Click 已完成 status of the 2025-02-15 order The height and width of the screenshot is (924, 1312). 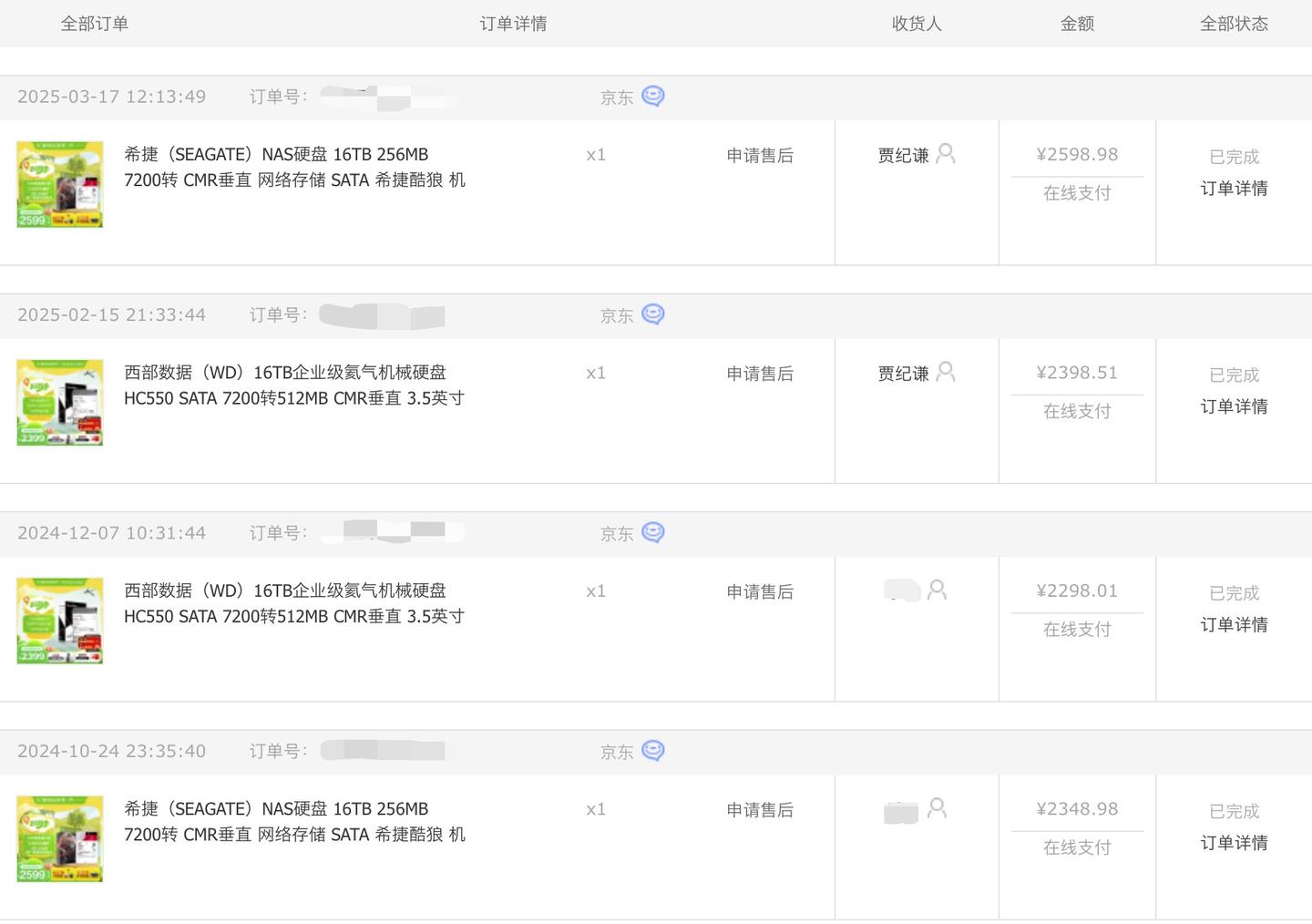1234,375
